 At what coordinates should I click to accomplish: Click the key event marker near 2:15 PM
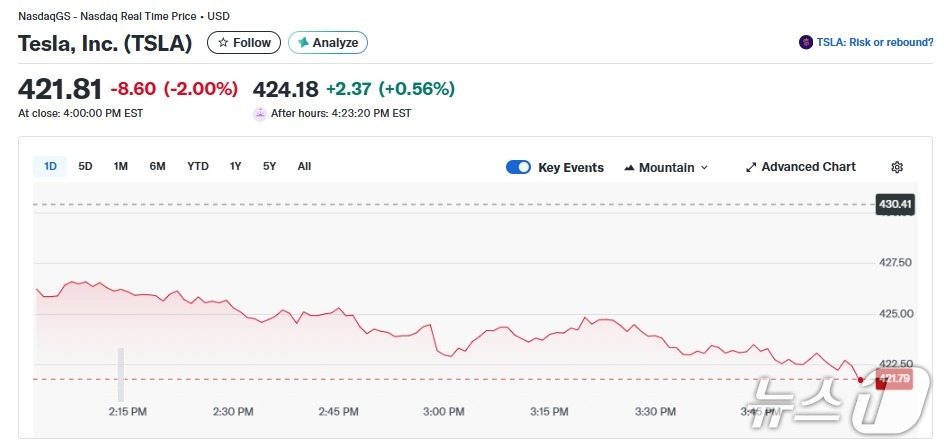(121, 374)
